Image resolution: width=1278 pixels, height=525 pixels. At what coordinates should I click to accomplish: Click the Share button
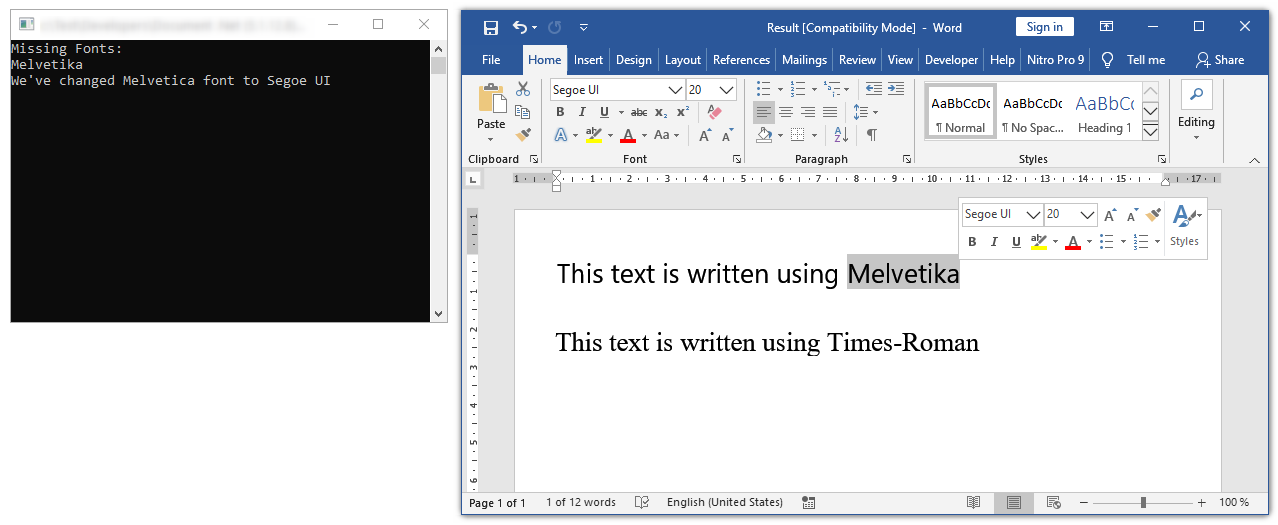coord(1220,60)
